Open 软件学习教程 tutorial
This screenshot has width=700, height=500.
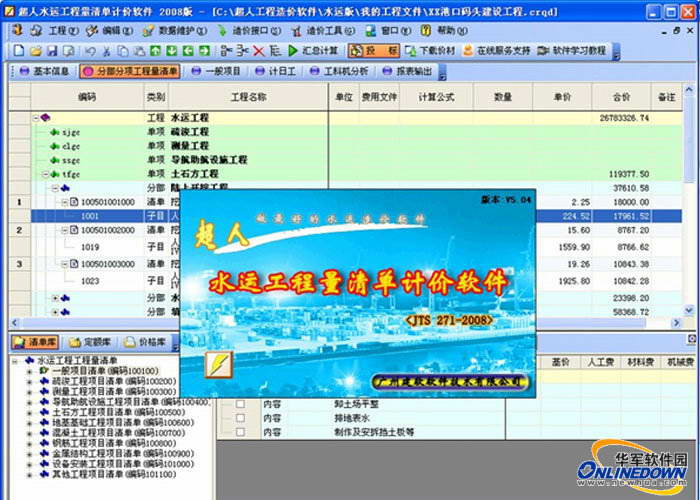click(572, 51)
